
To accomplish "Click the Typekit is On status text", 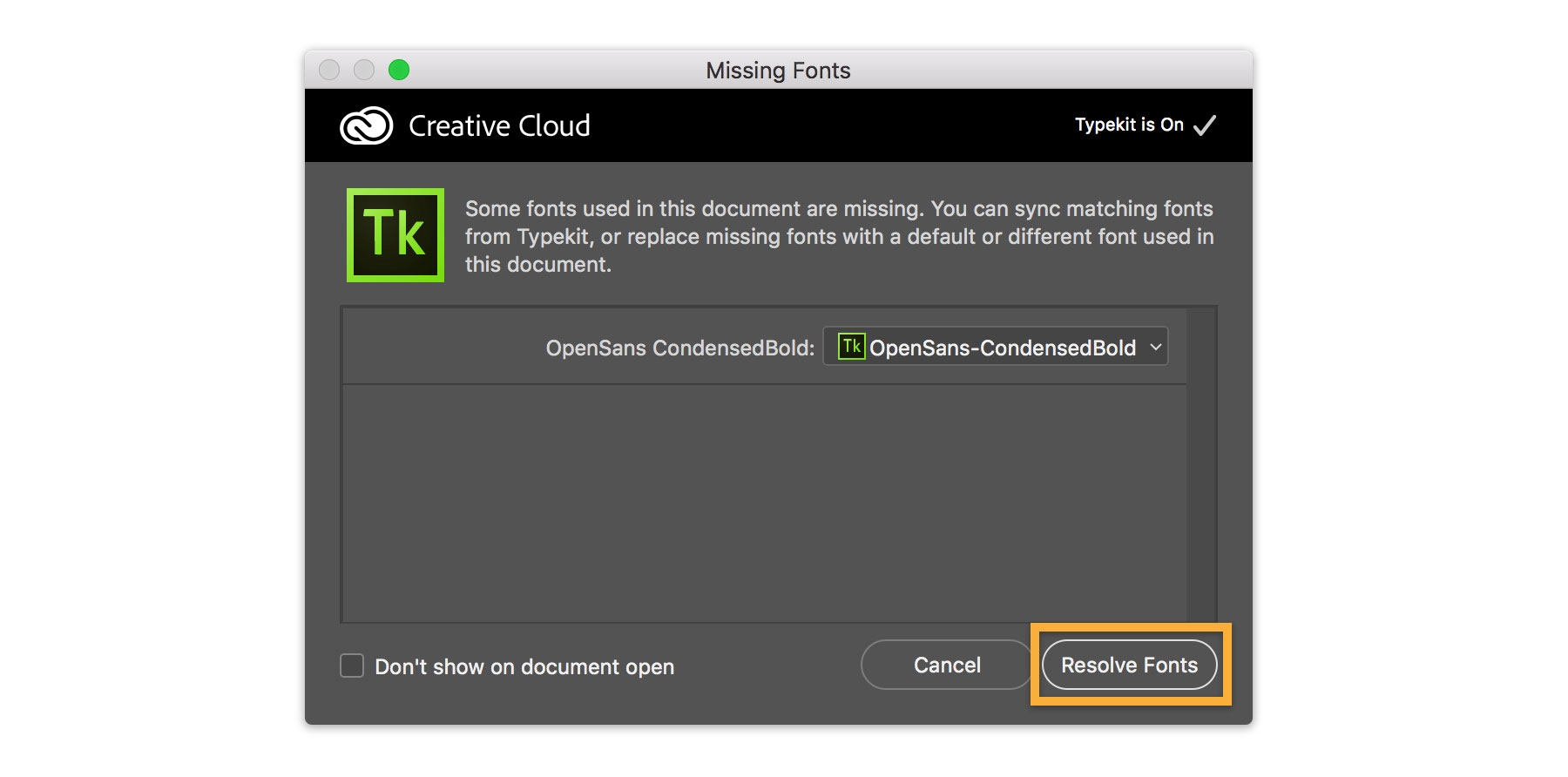I will tap(1128, 125).
